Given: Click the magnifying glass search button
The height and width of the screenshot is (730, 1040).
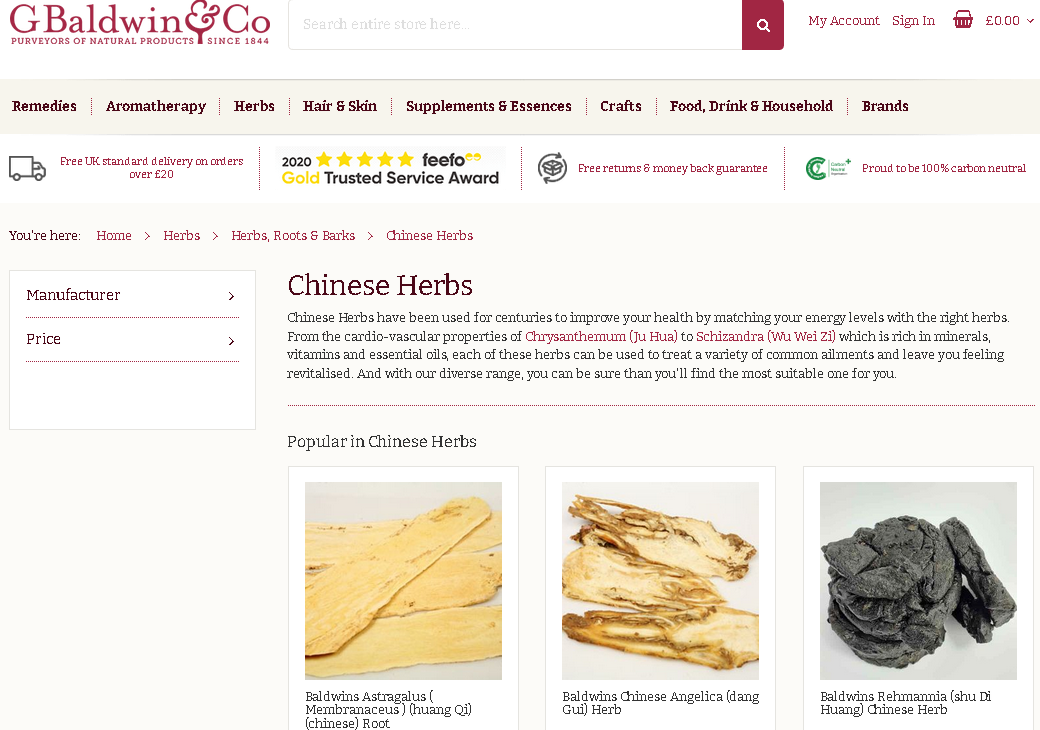Looking at the screenshot, I should click(763, 25).
